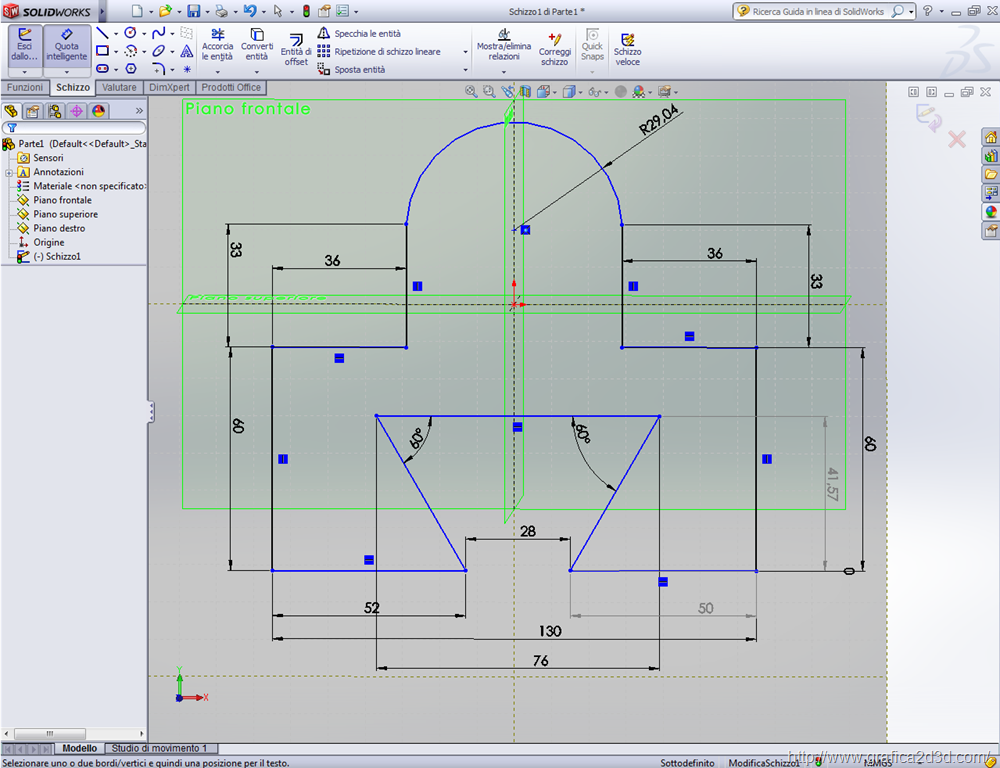
Task: Switch to the Valutare tab
Action: tap(120, 88)
